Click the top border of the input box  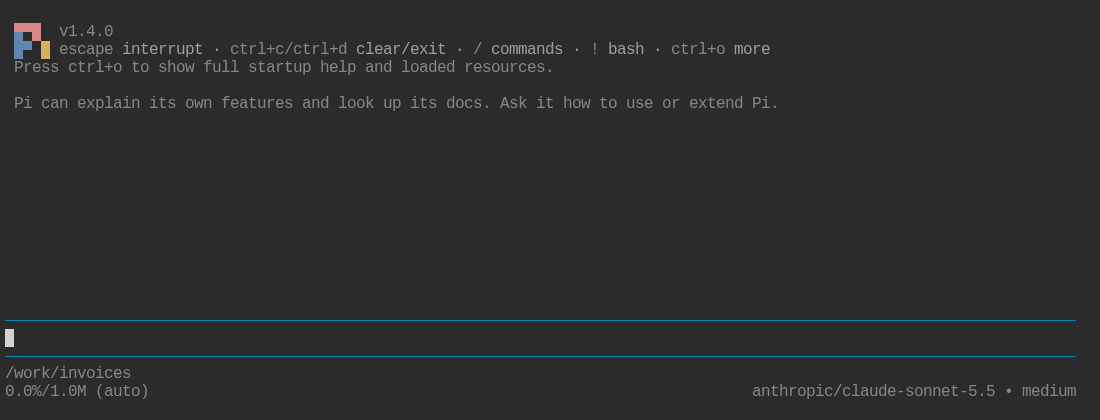[540, 320]
